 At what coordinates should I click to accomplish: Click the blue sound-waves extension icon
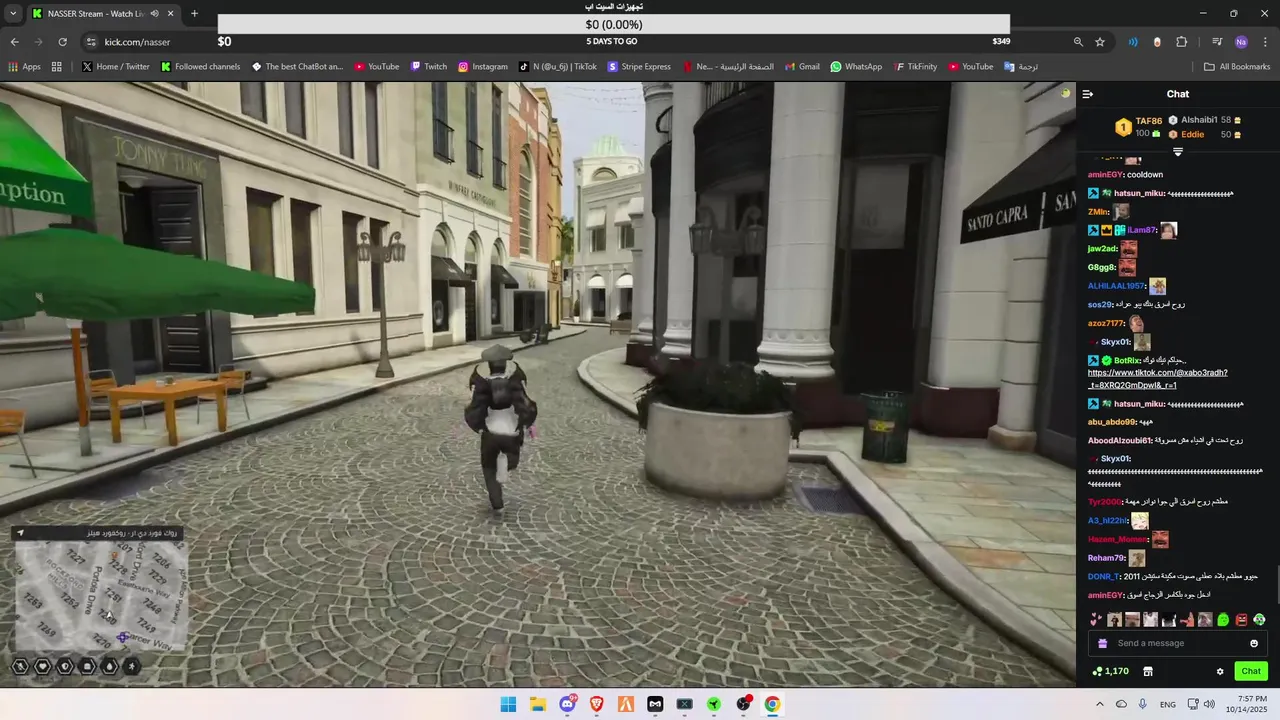pyautogui.click(x=1133, y=42)
